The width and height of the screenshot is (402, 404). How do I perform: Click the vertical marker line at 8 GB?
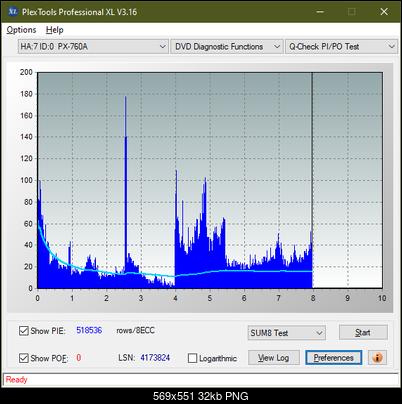pyautogui.click(x=312, y=180)
